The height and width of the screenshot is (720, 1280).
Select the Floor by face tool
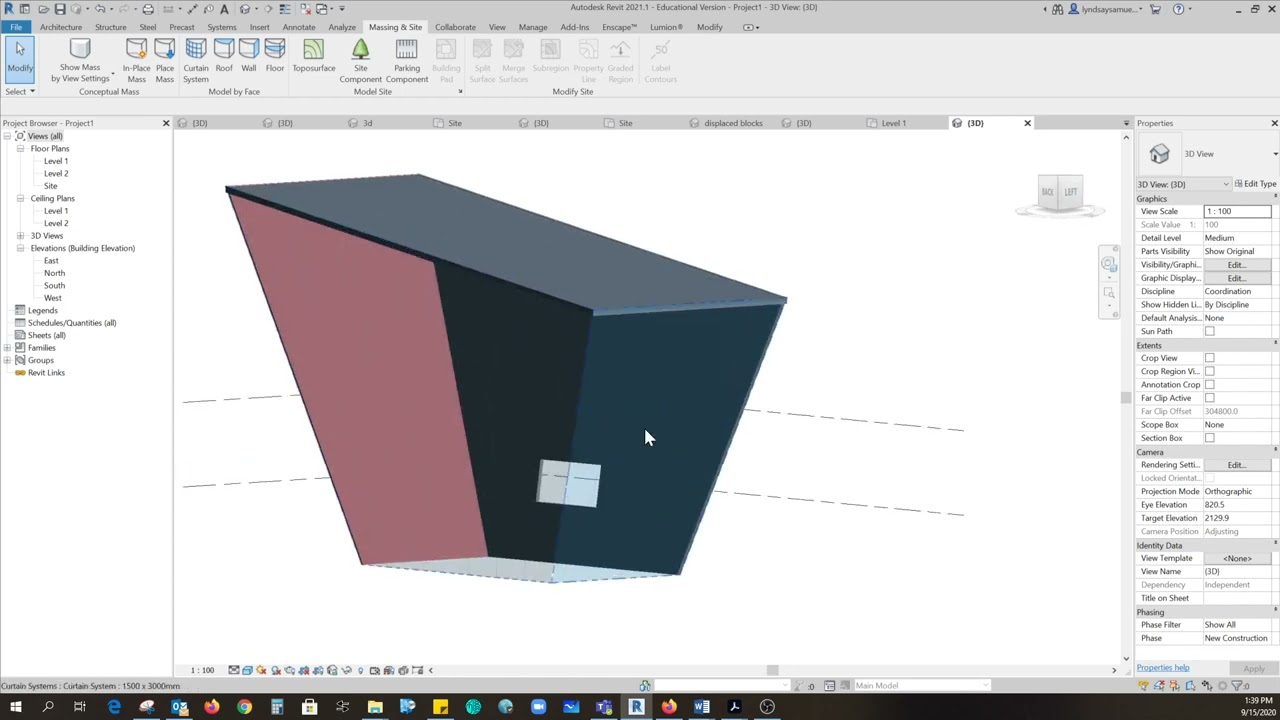coord(275,57)
